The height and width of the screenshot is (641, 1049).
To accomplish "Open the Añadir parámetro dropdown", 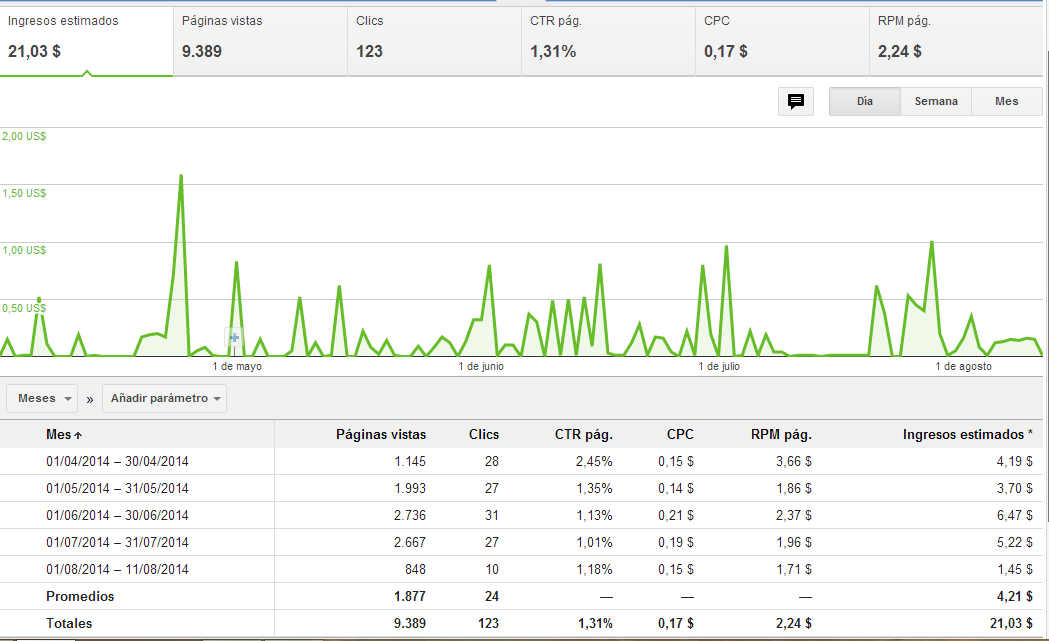I will tap(165, 399).
